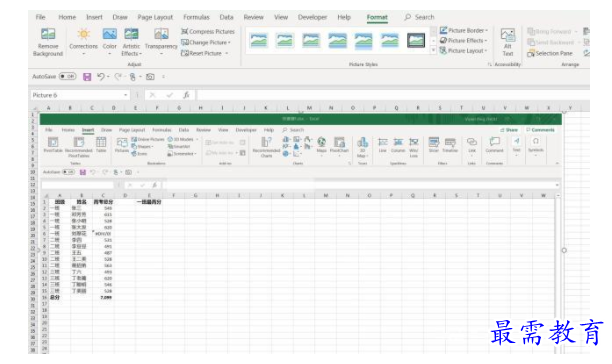Switch to the Formulas tab

196,17
